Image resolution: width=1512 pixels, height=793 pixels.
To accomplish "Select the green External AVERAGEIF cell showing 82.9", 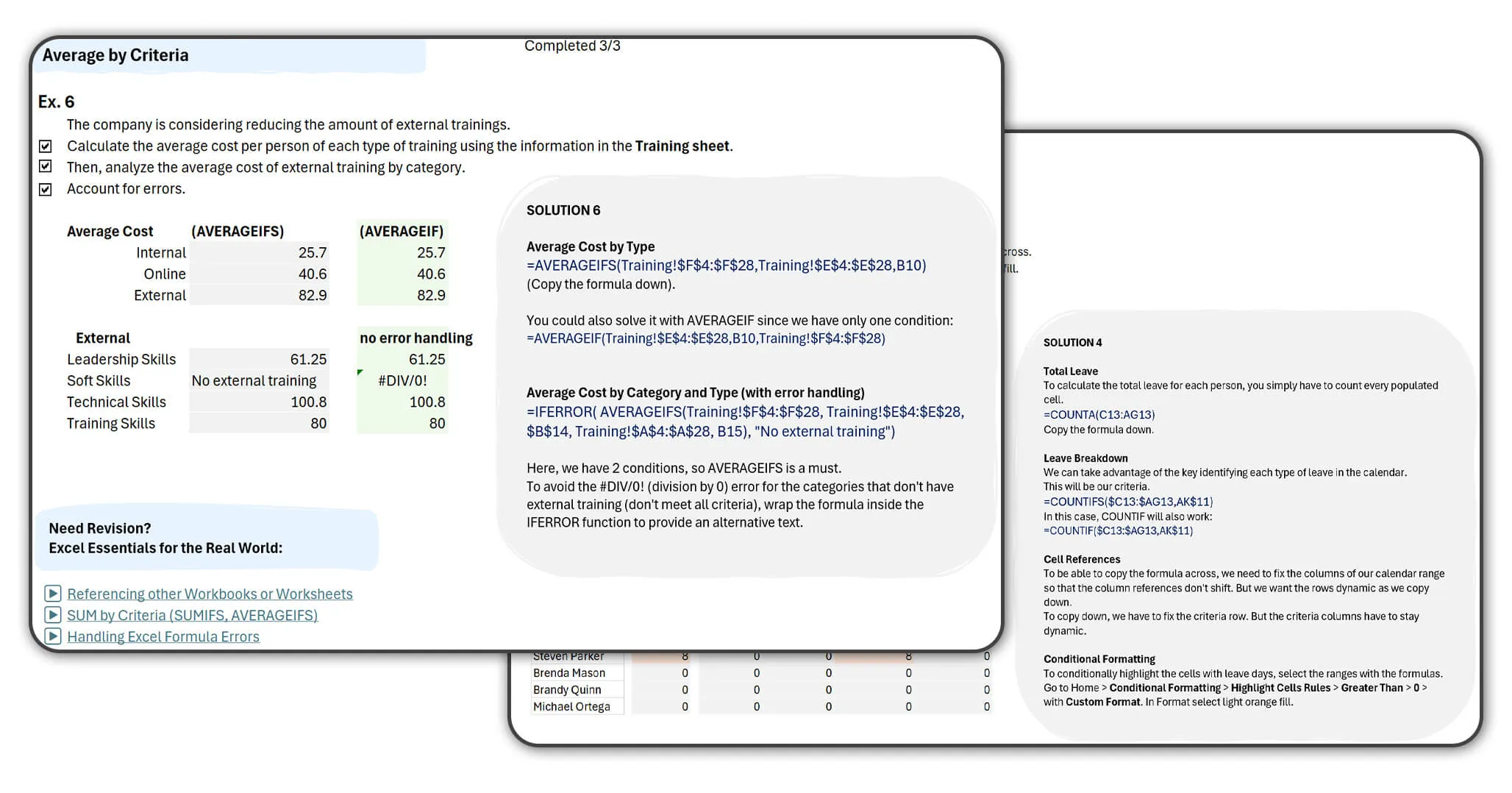I will coord(403,295).
